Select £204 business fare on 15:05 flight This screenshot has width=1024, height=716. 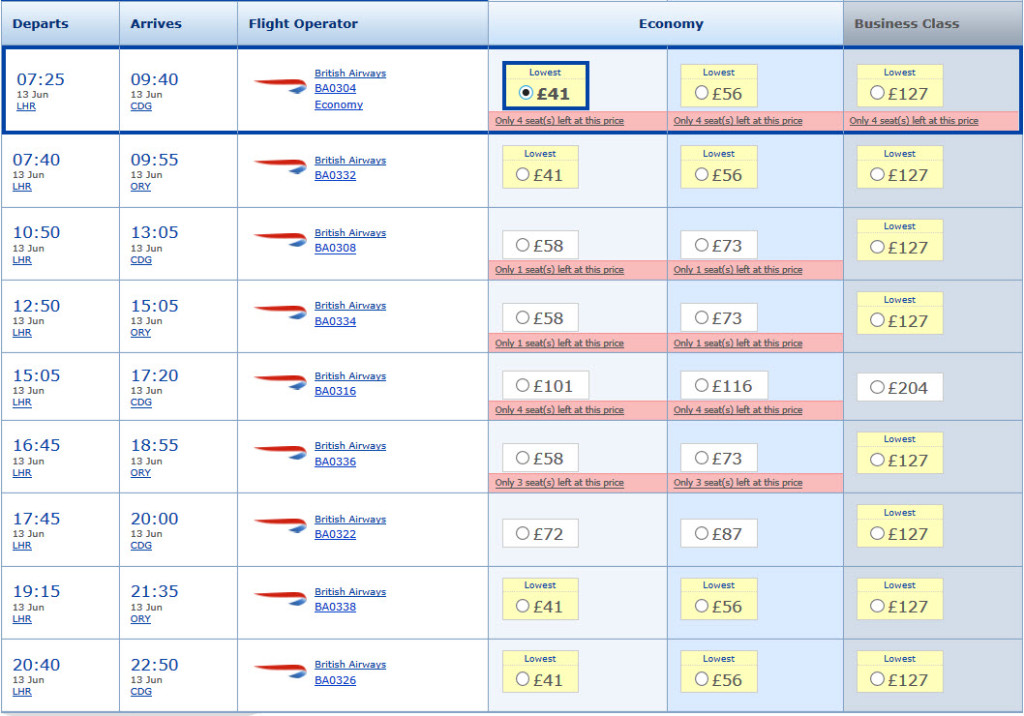[x=877, y=387]
